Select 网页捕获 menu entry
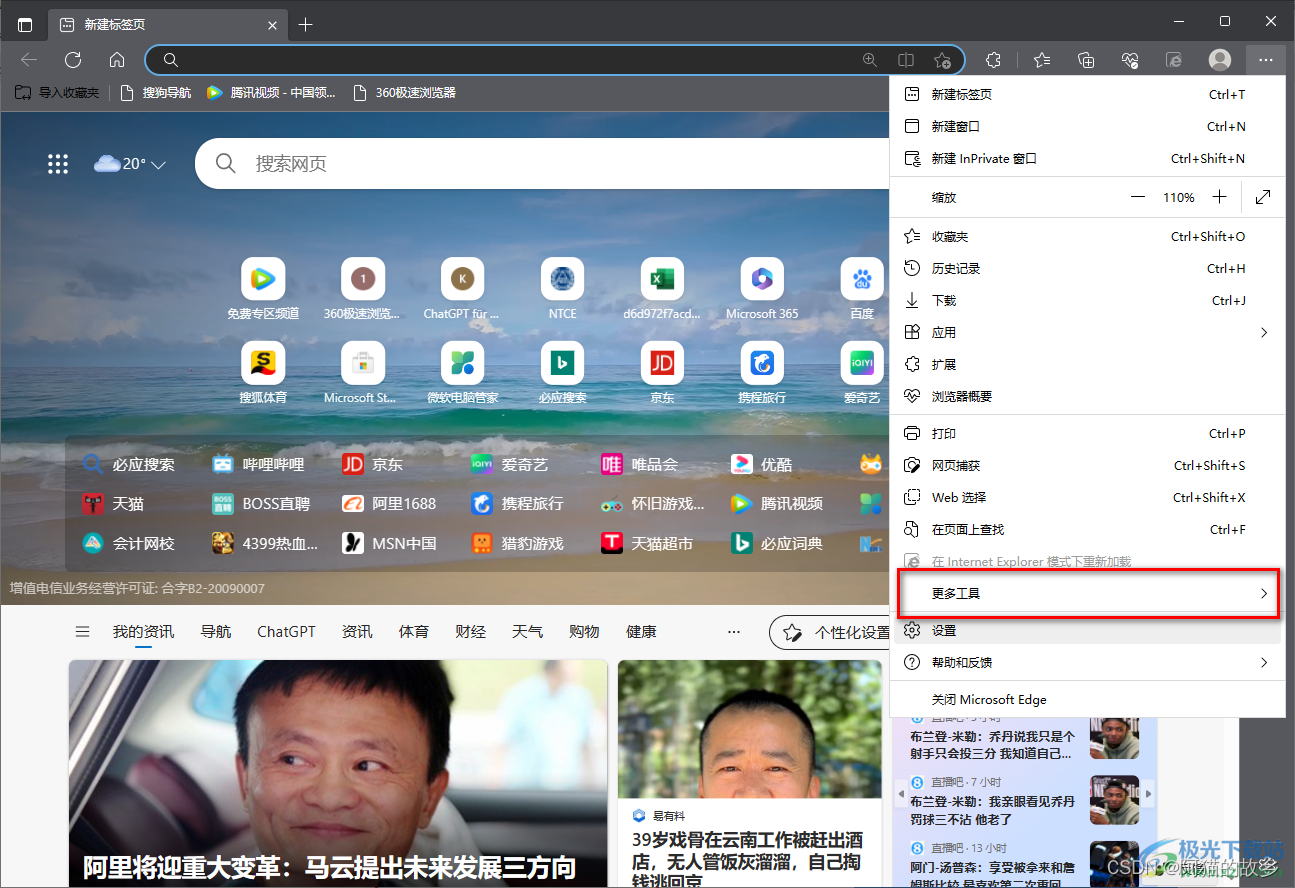The width and height of the screenshot is (1295, 888). click(x=1087, y=465)
